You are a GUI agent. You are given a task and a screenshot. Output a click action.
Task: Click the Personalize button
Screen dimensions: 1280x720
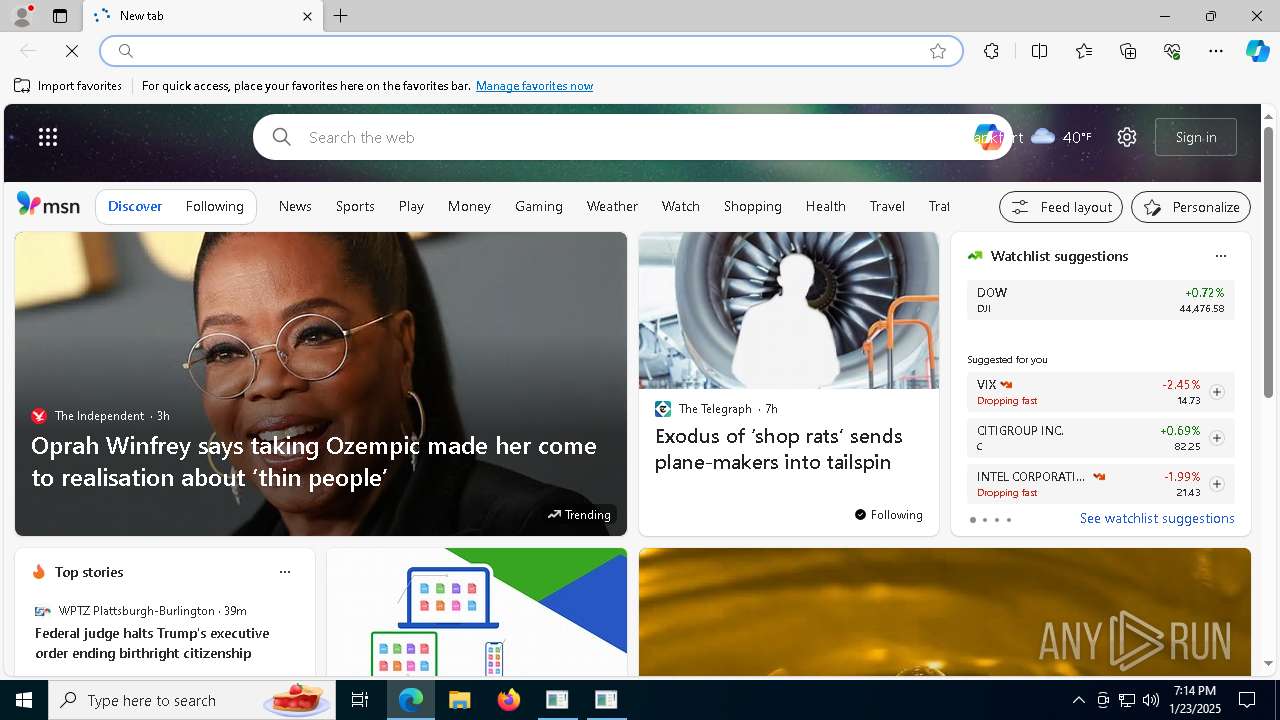pyautogui.click(x=1191, y=207)
